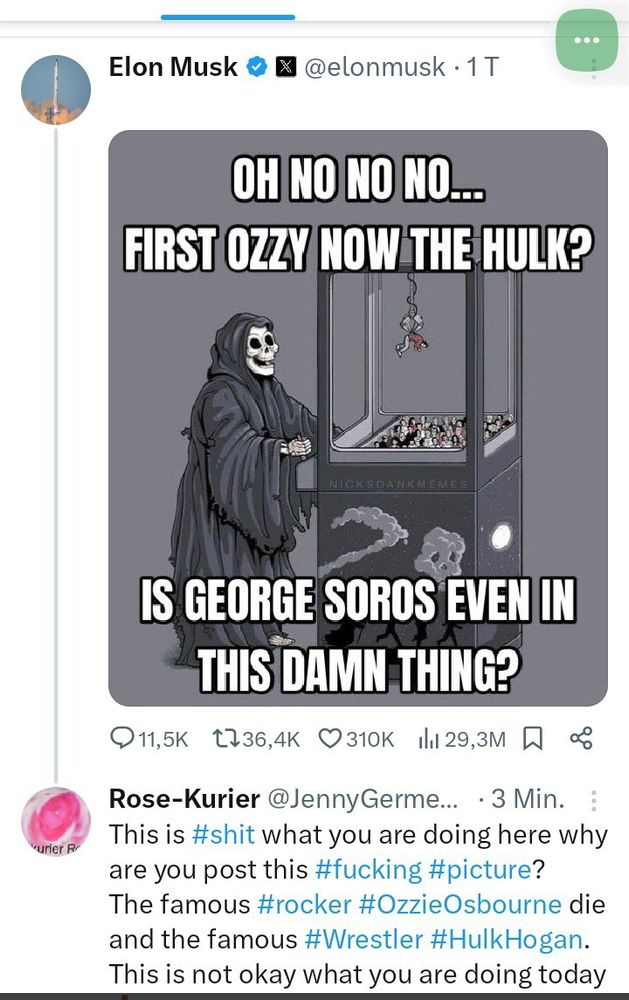Click the X affiliate badge

pos(283,68)
